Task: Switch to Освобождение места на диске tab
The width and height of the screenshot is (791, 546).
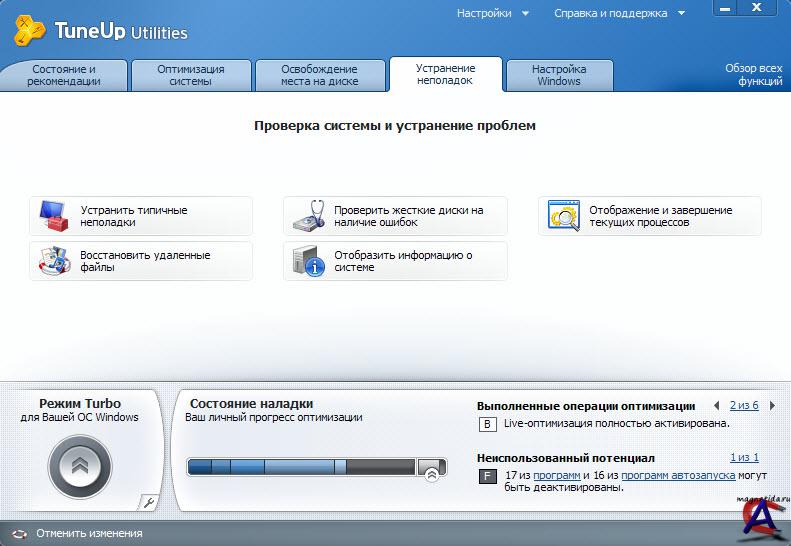Action: coord(319,76)
